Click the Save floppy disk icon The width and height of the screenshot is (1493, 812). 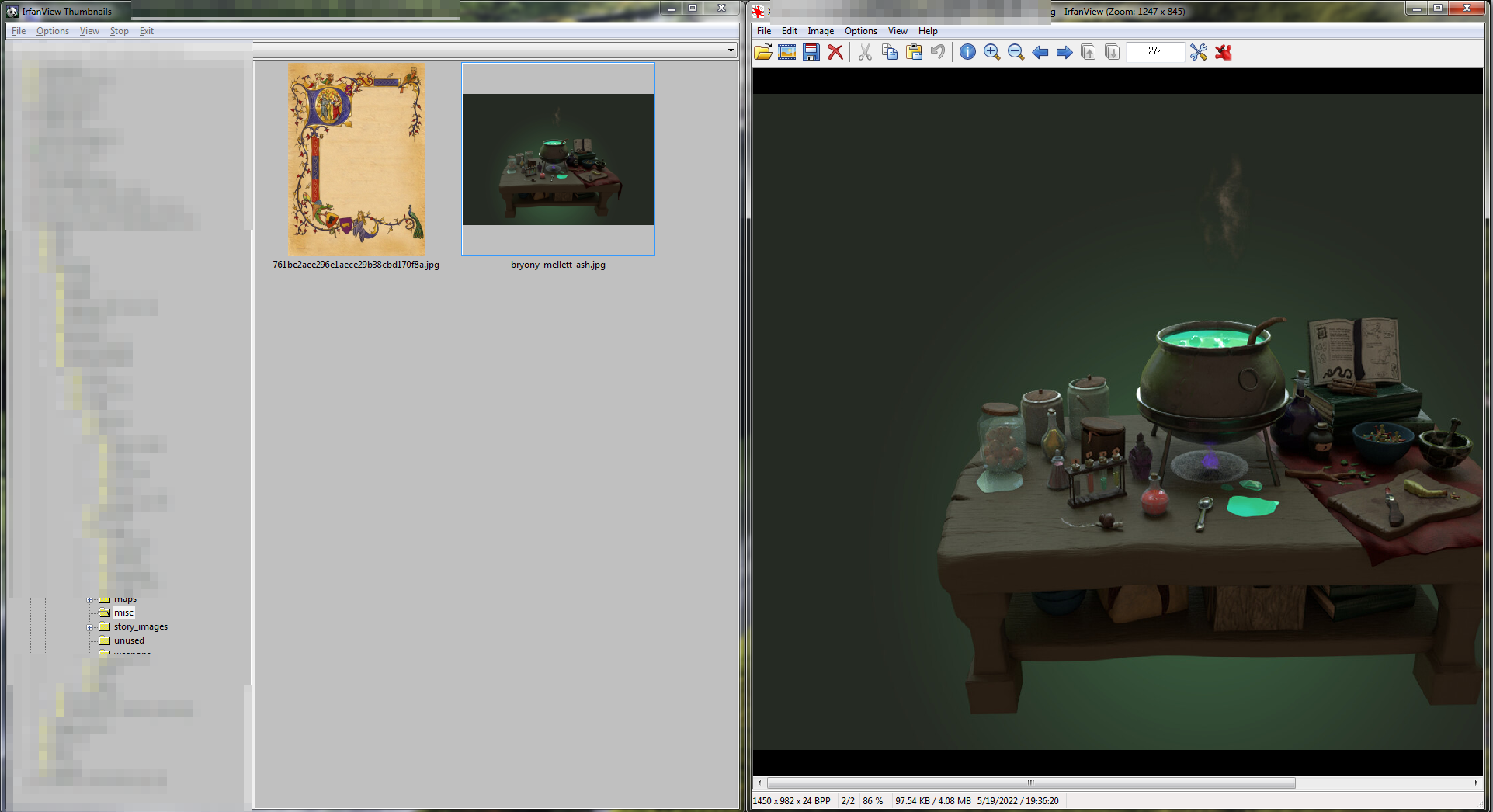811,52
